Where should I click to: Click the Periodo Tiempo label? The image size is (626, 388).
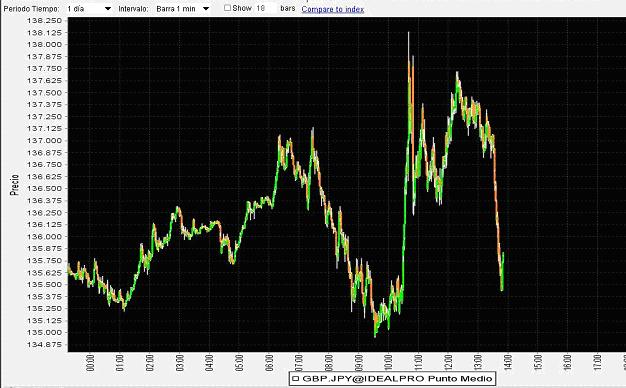[32, 9]
